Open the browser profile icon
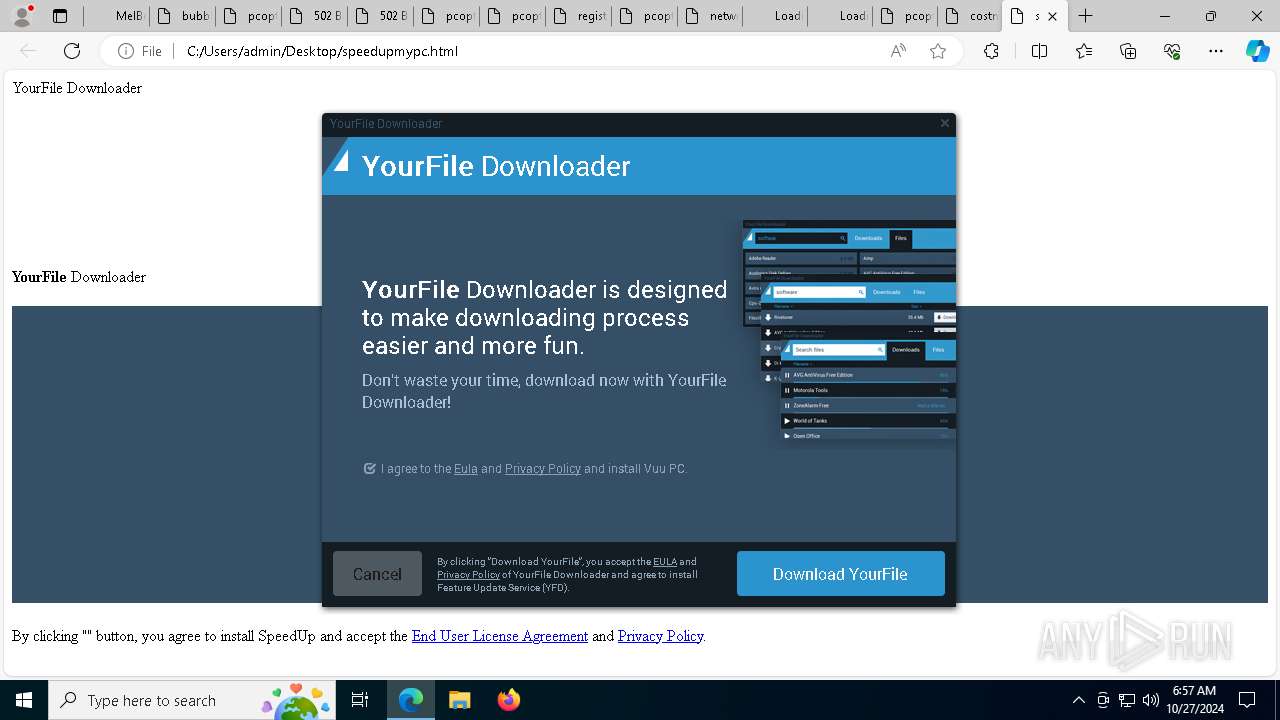This screenshot has width=1280, height=720. 22,16
